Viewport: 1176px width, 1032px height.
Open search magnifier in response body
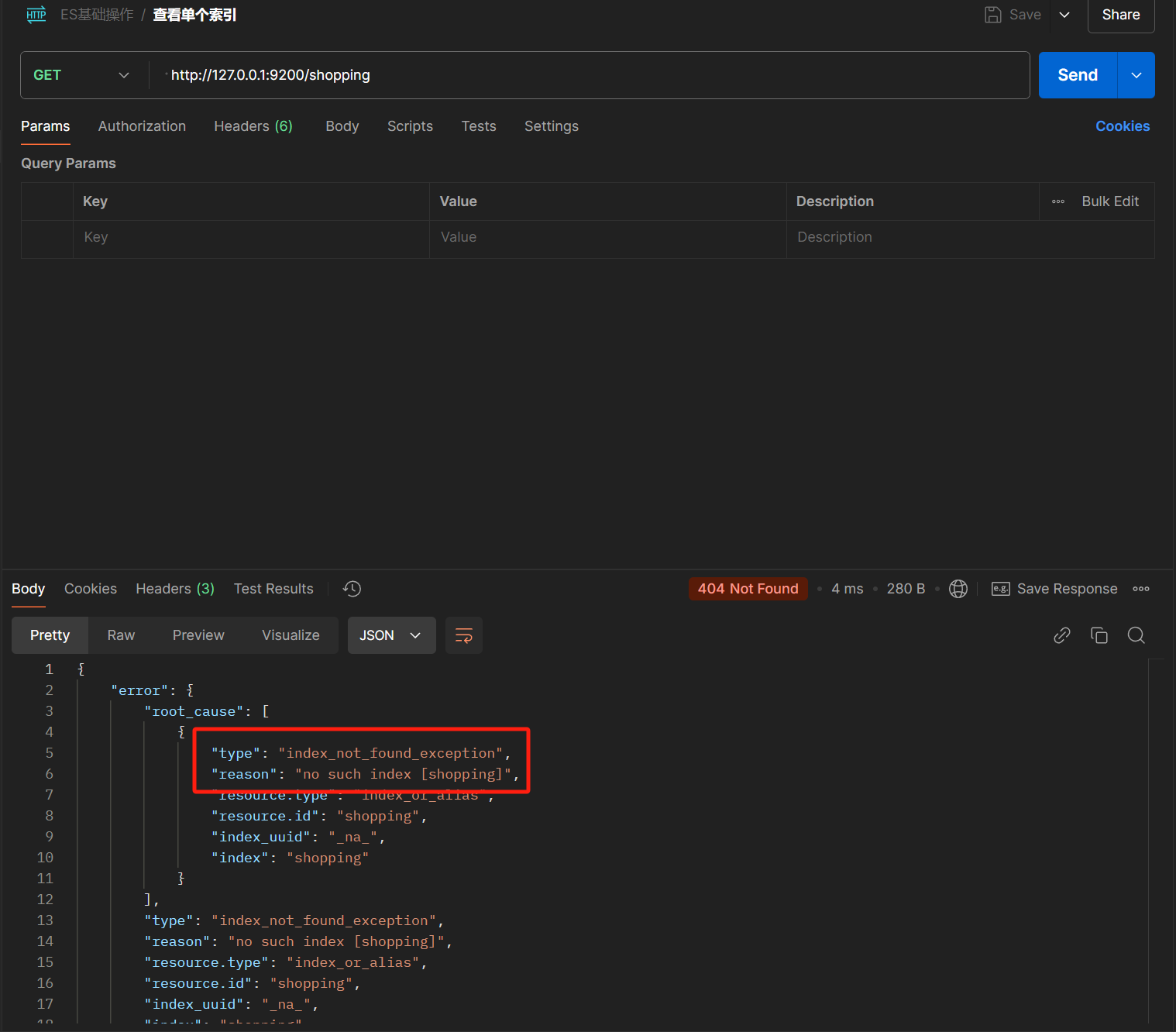pos(1136,635)
